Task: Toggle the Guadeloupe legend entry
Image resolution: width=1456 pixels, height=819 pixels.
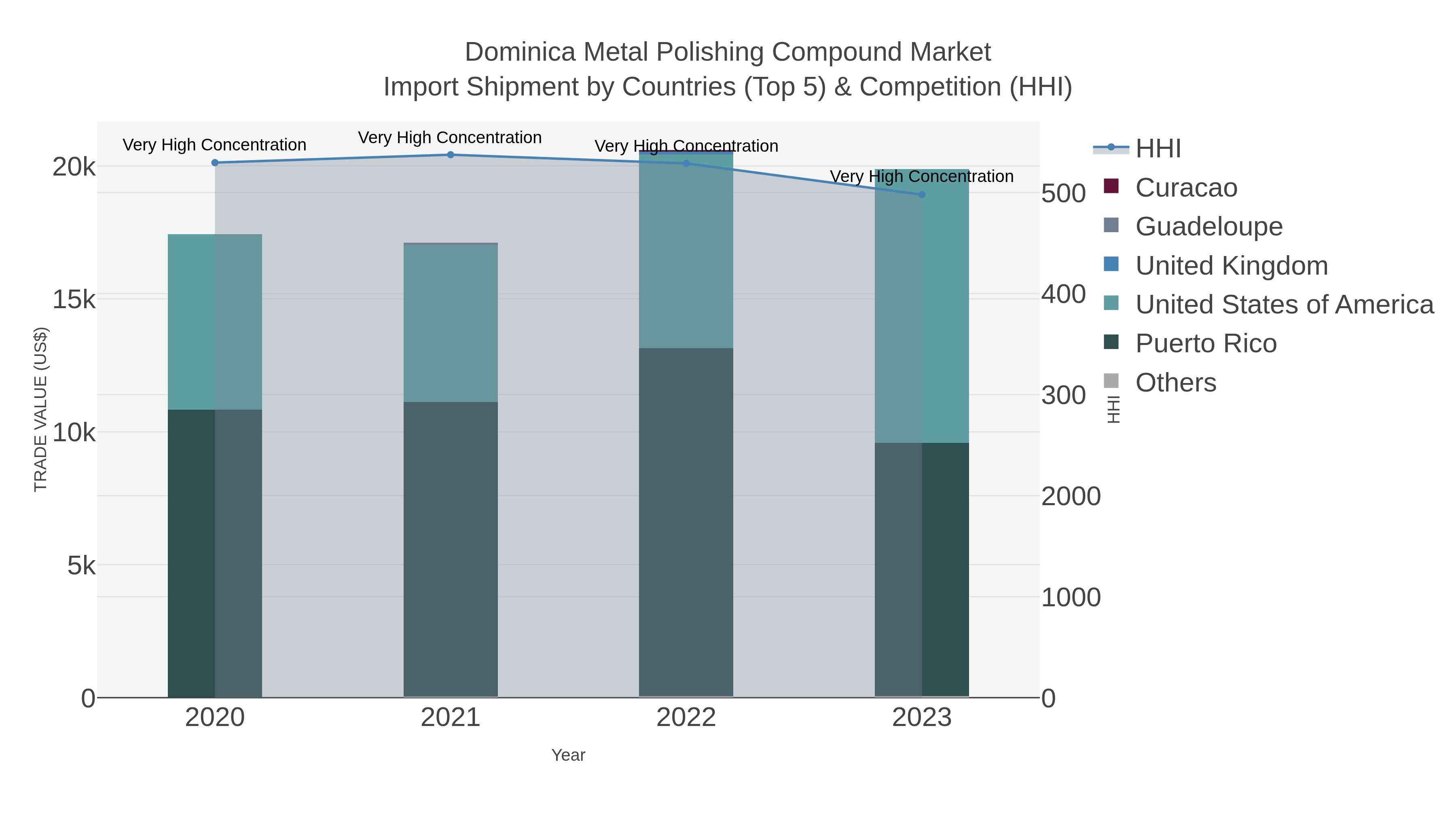Action: 1193,226
